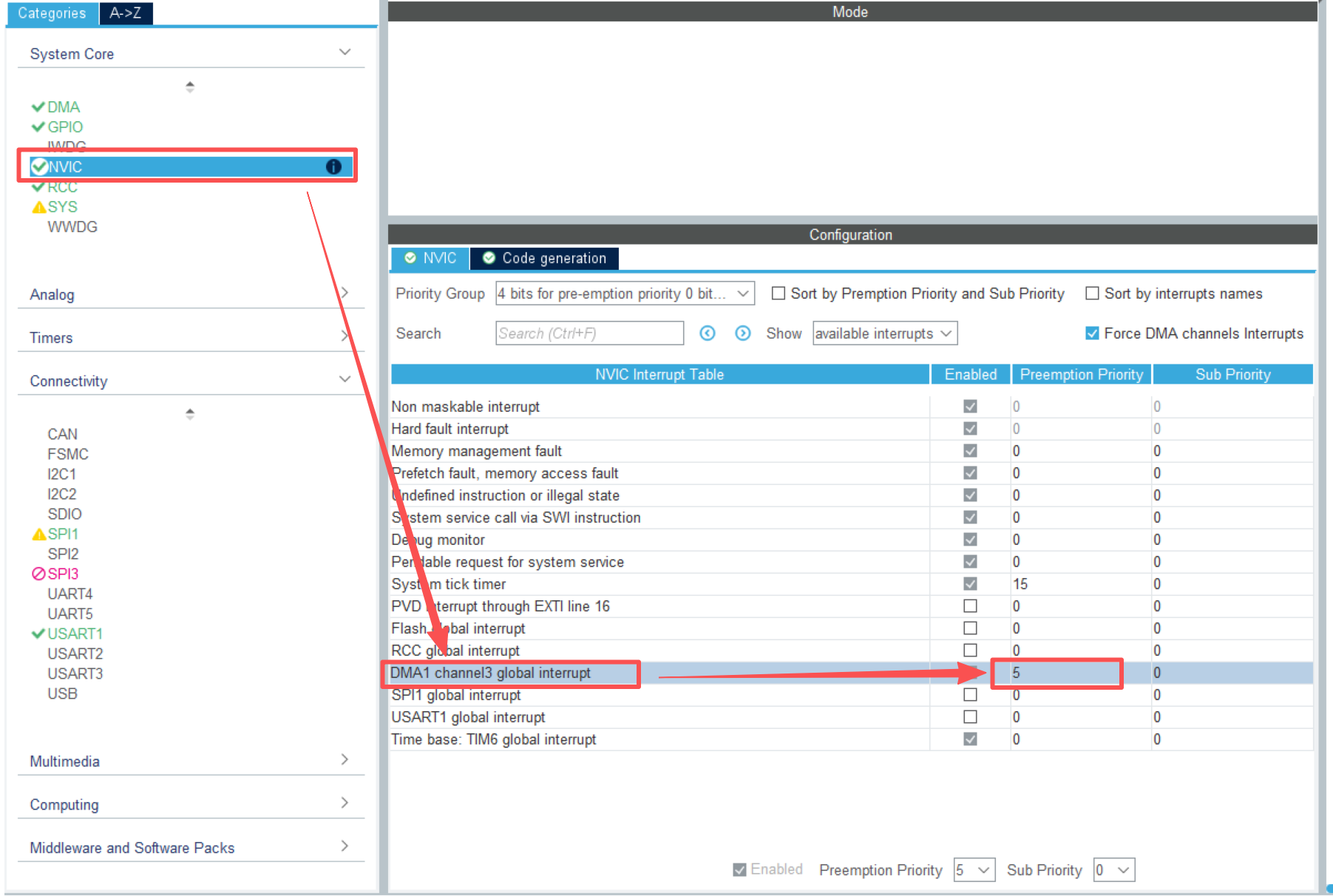
Task: Click the Preemption Priority column header
Action: click(x=1082, y=374)
